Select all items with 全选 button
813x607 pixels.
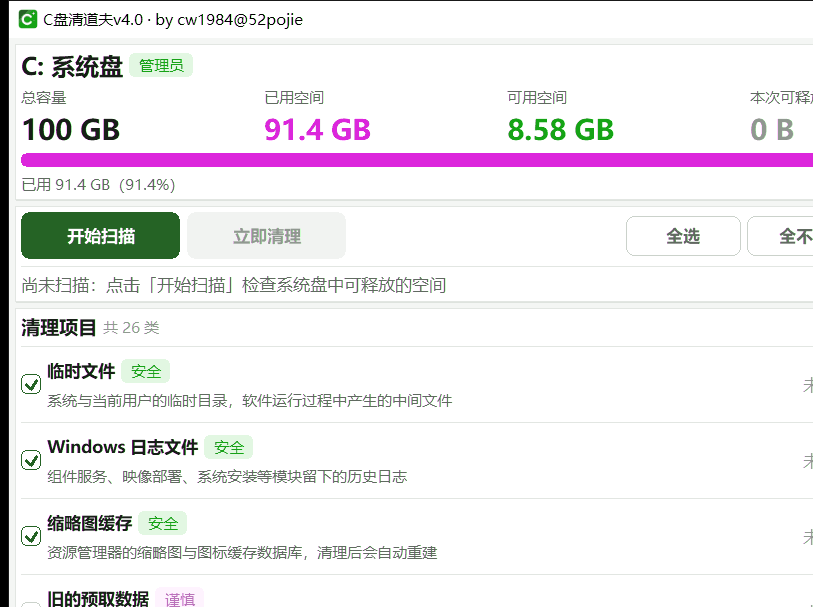[x=683, y=236]
